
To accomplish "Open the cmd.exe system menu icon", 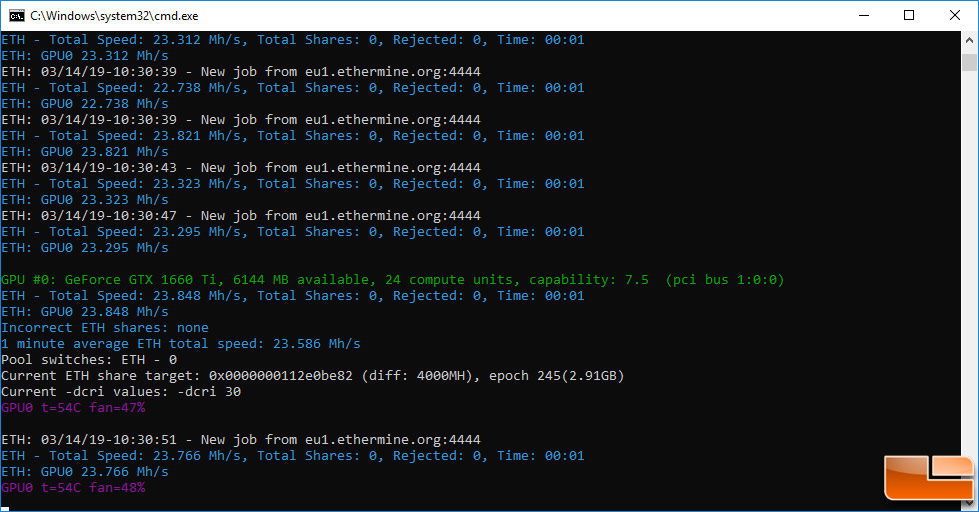I will coord(16,16).
